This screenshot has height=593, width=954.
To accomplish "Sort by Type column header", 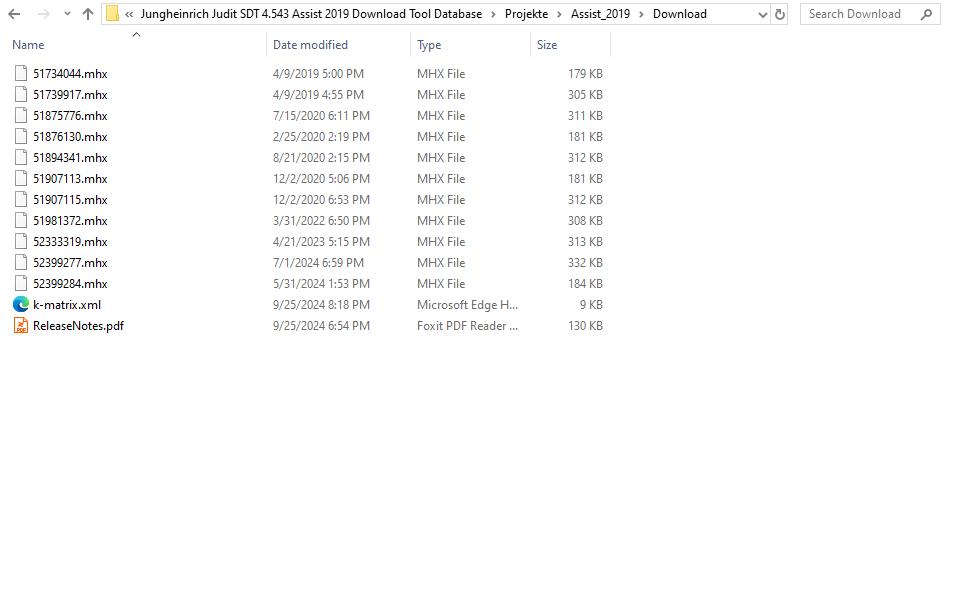I will pos(429,44).
